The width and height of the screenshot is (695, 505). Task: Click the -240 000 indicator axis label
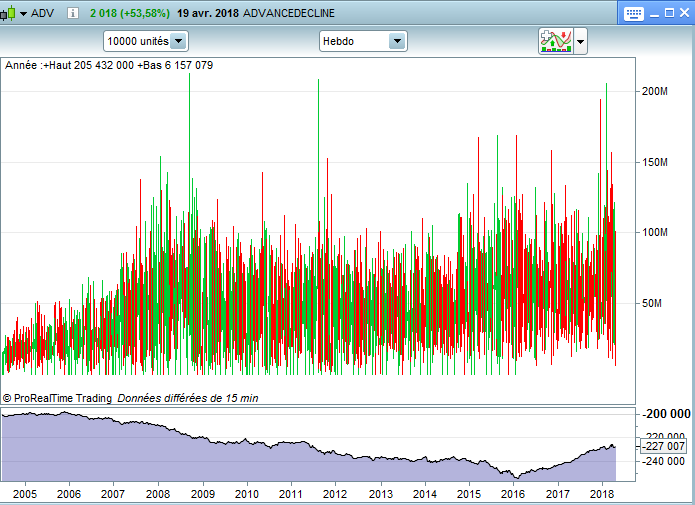(664, 461)
